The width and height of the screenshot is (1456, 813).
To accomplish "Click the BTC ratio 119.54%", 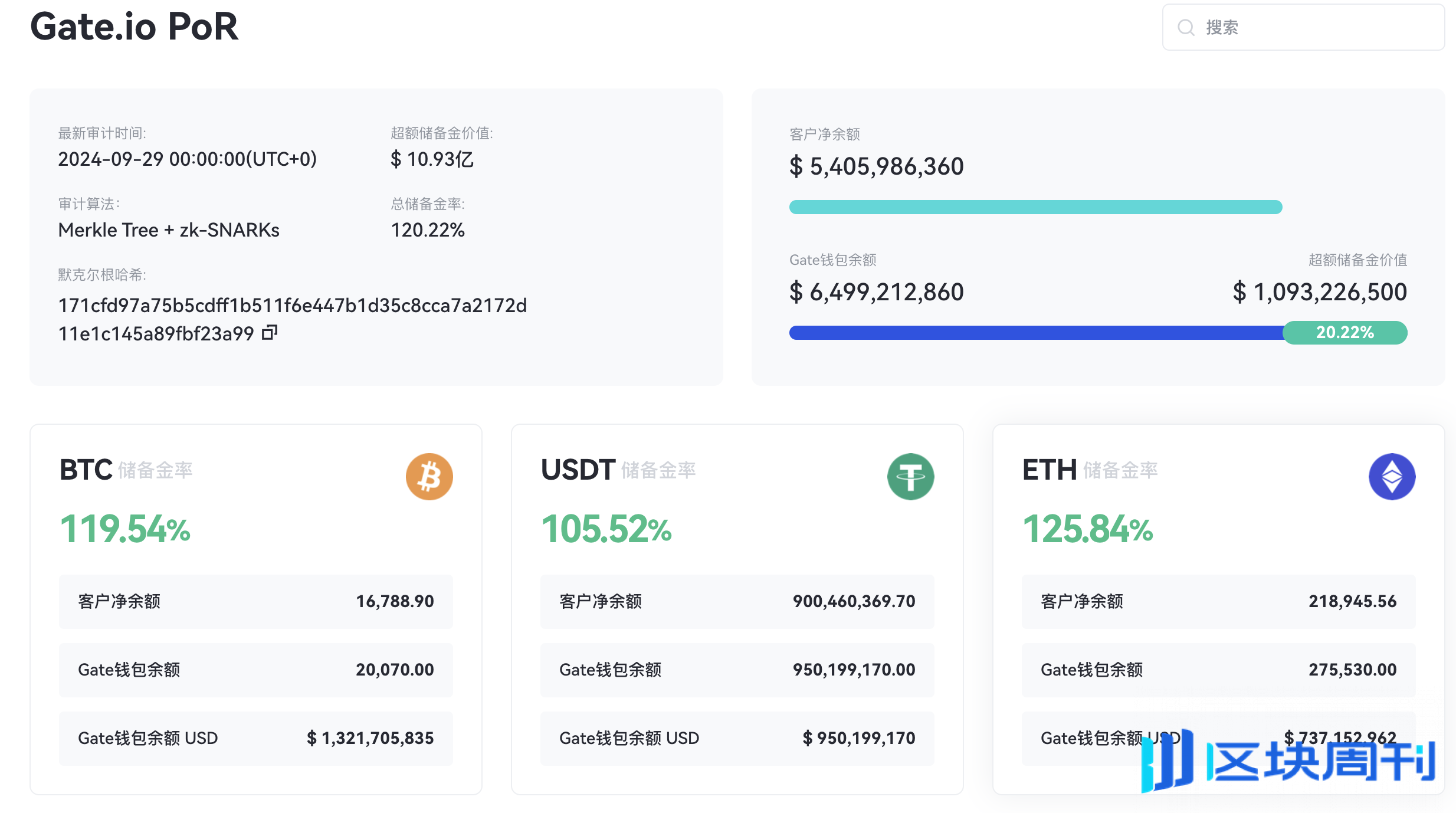I will pyautogui.click(x=125, y=529).
